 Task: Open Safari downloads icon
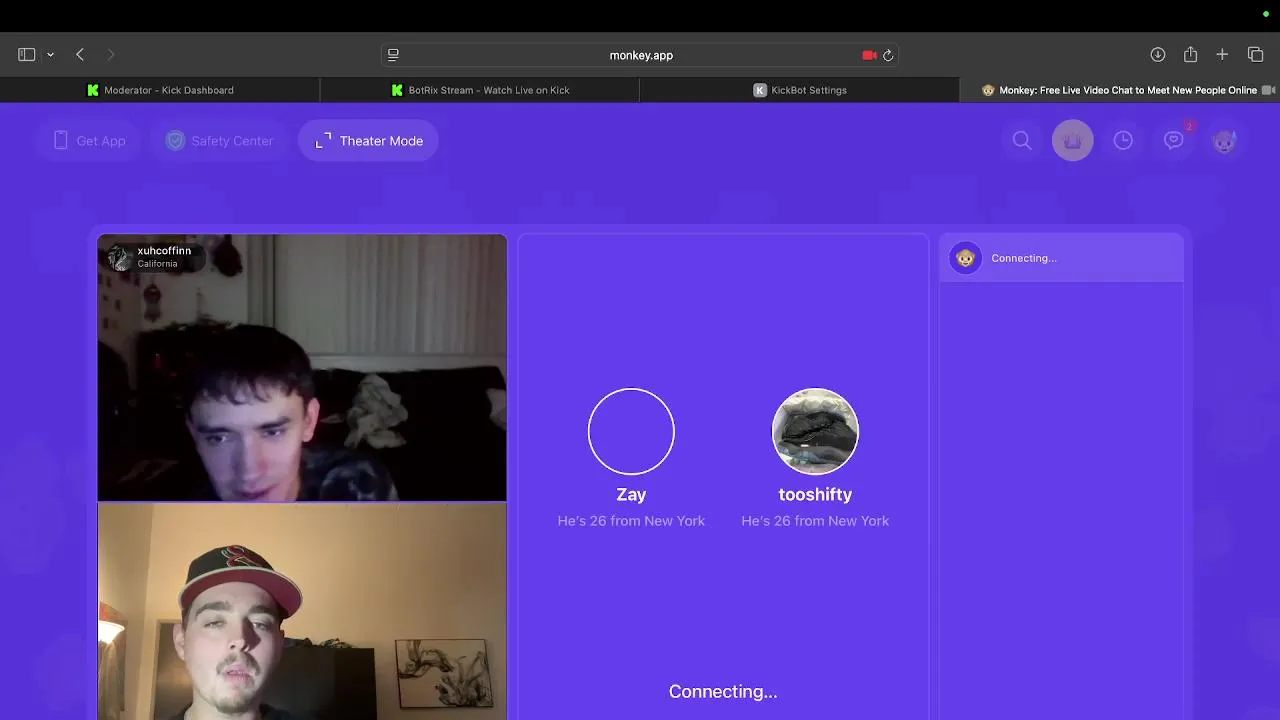click(1158, 55)
